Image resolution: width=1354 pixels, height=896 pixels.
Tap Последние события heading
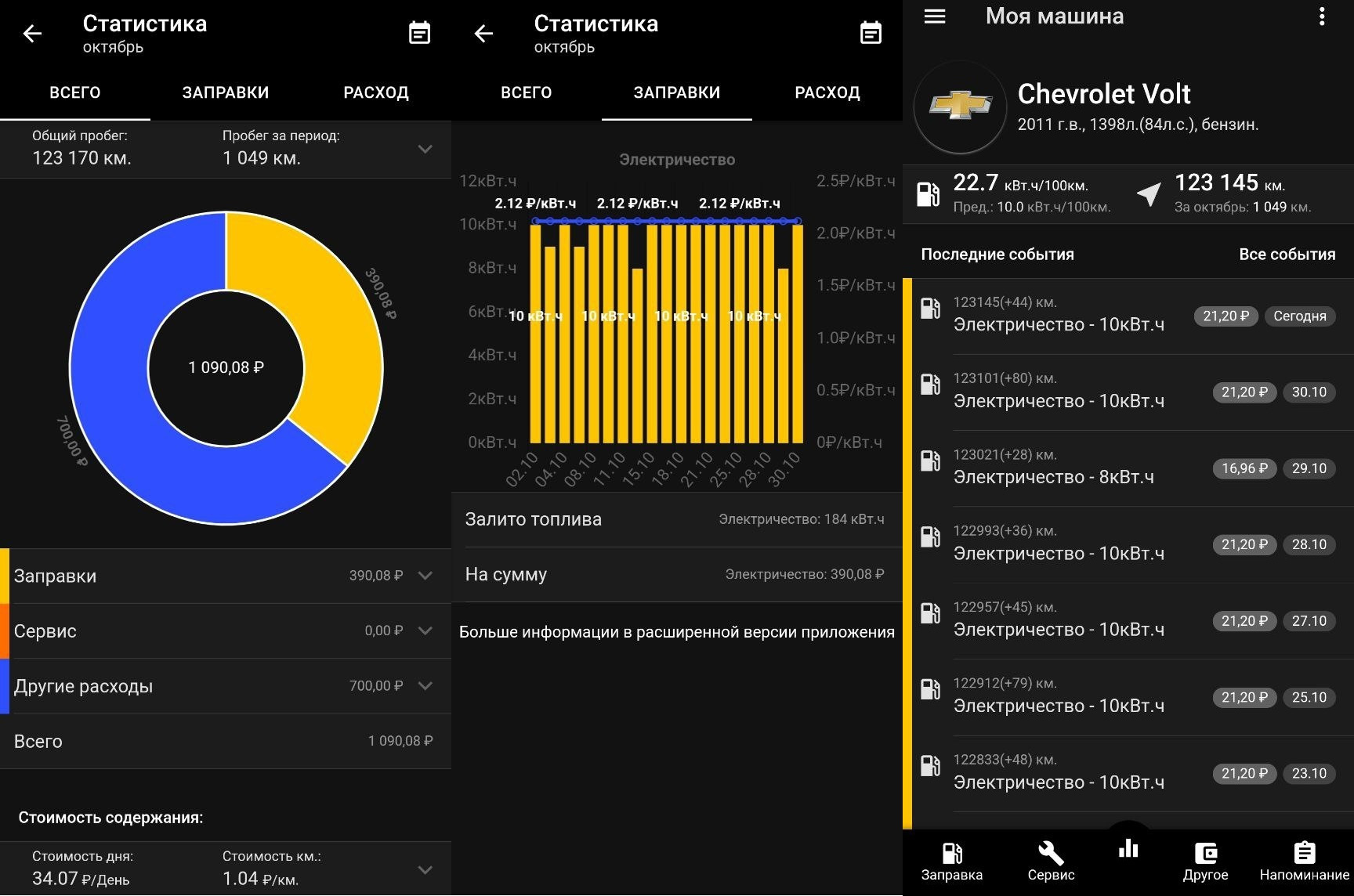[997, 255]
